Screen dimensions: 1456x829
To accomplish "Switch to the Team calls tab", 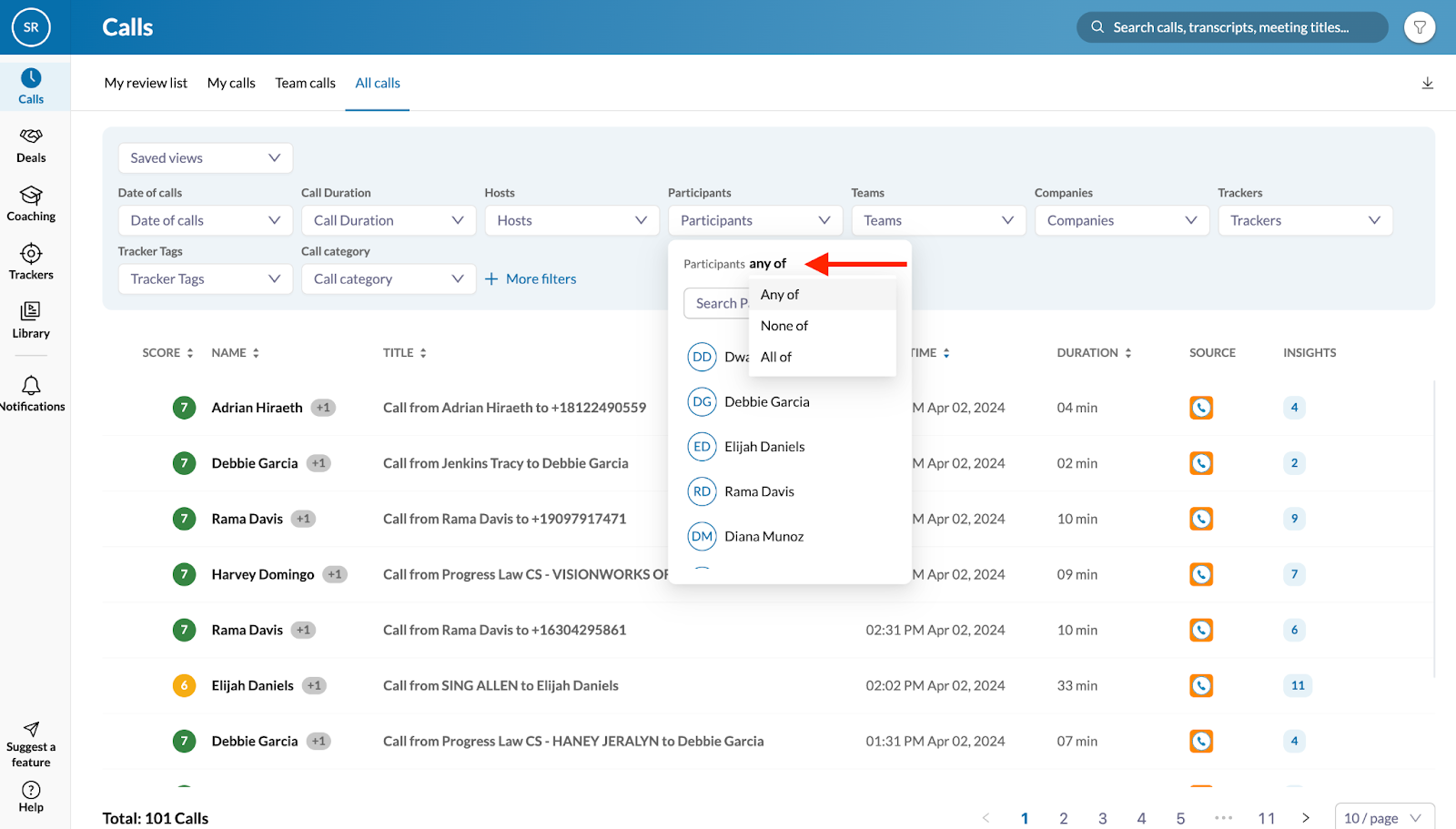I will [305, 83].
